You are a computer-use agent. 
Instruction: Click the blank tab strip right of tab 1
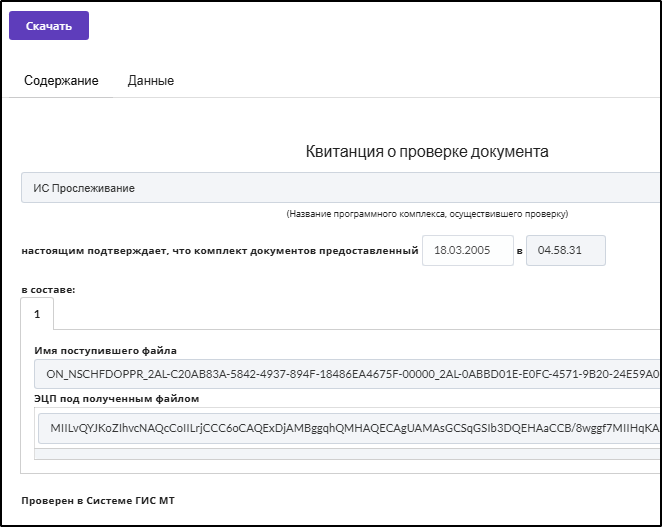click(x=357, y=314)
